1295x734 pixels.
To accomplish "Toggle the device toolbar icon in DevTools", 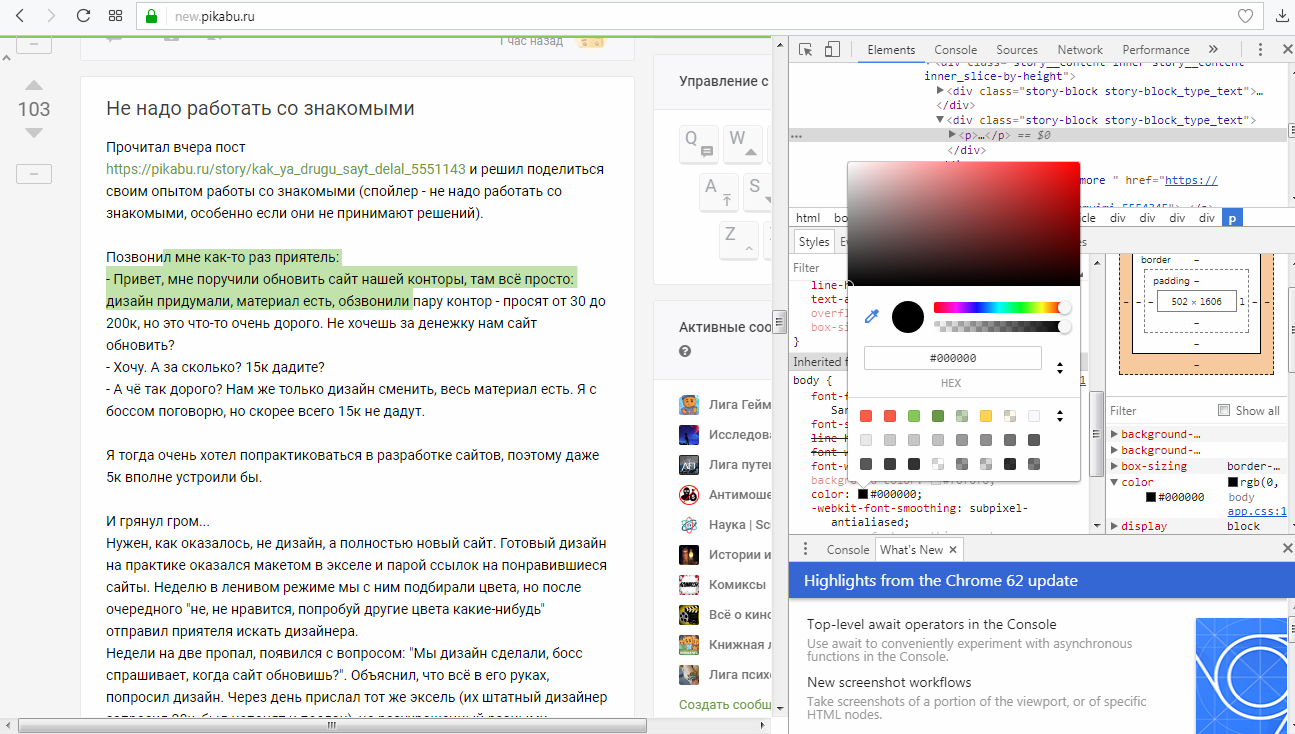I will pyautogui.click(x=832, y=49).
